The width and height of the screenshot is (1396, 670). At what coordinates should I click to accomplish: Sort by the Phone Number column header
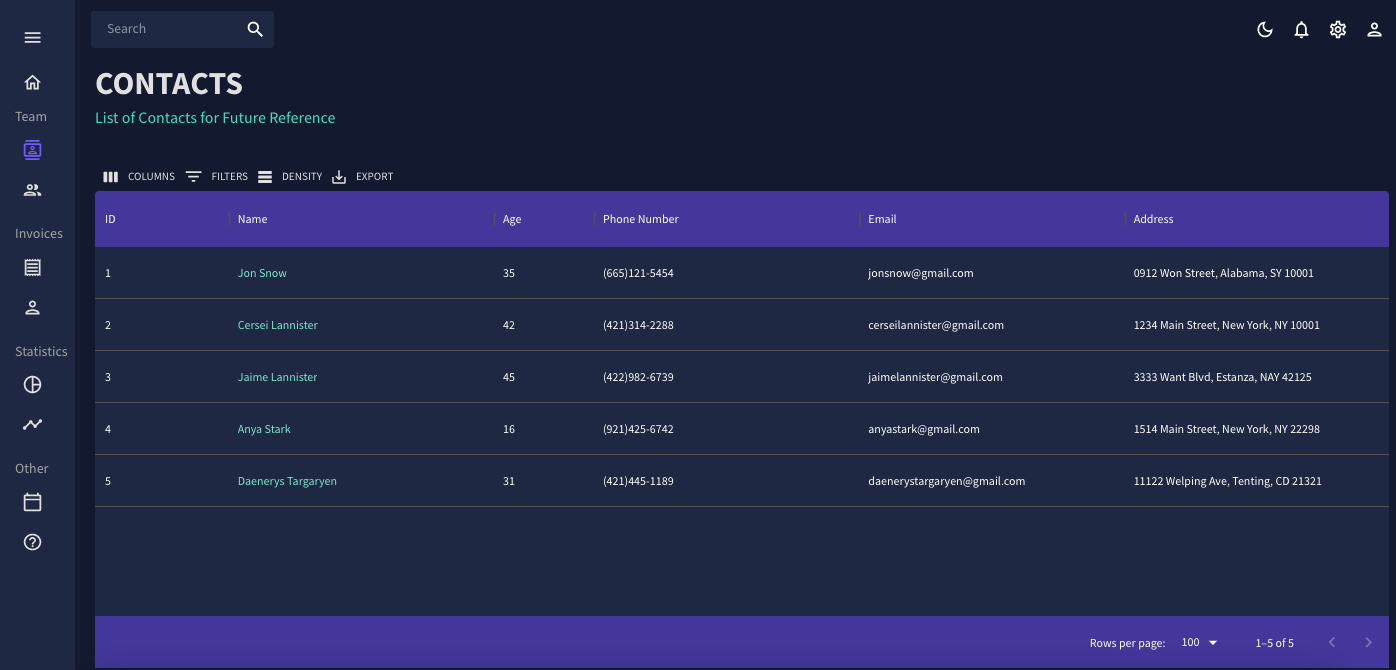(x=641, y=219)
